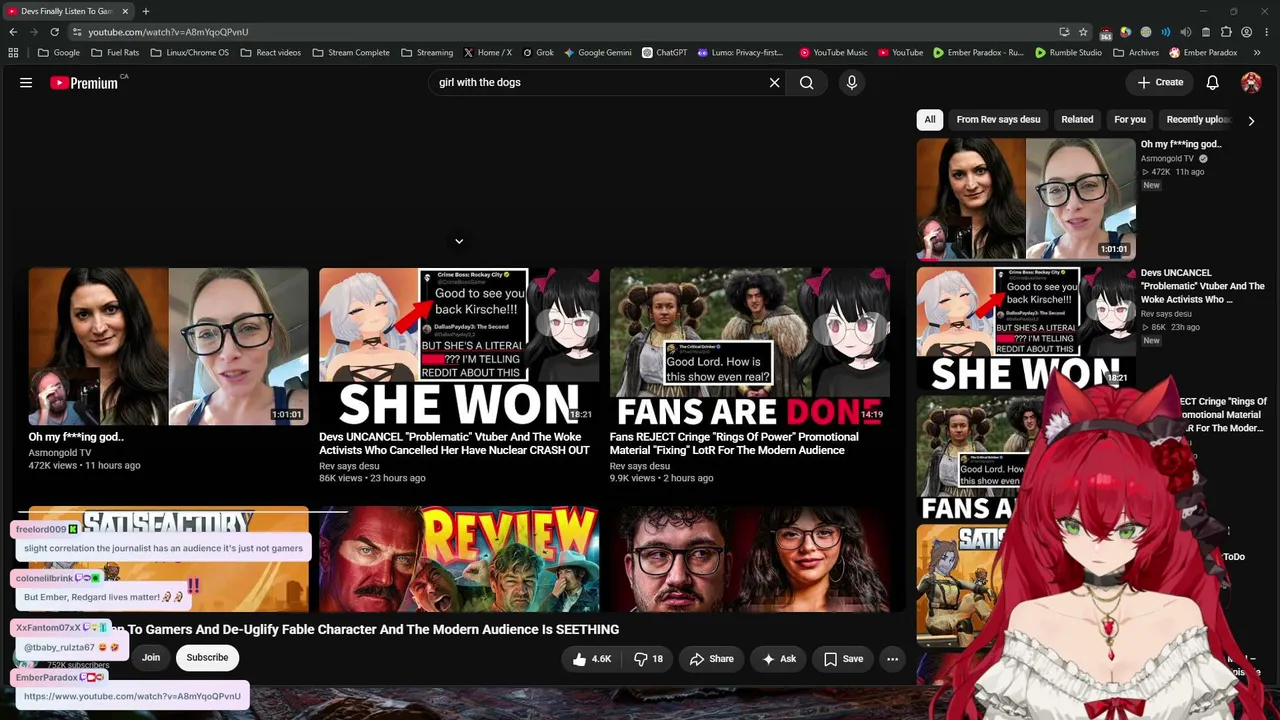Open the 'REVIEW' end-screen video thumbnail
The height and width of the screenshot is (720, 1280).
(x=459, y=558)
